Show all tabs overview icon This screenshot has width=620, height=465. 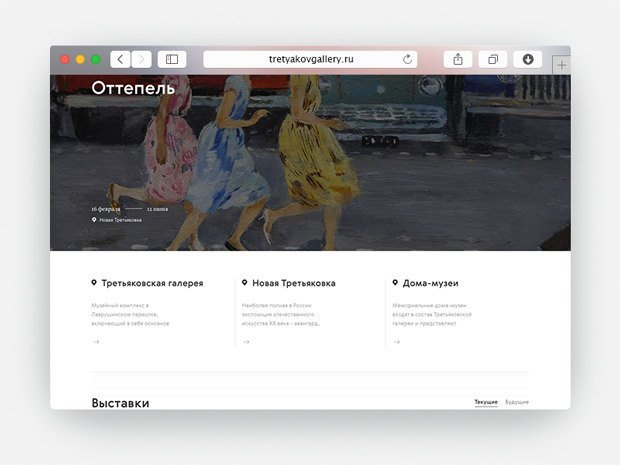[x=493, y=60]
